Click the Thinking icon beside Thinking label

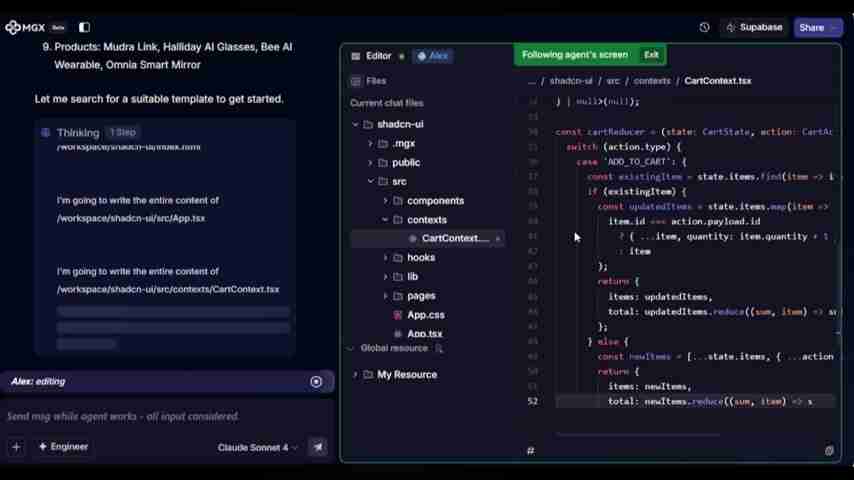pos(46,133)
